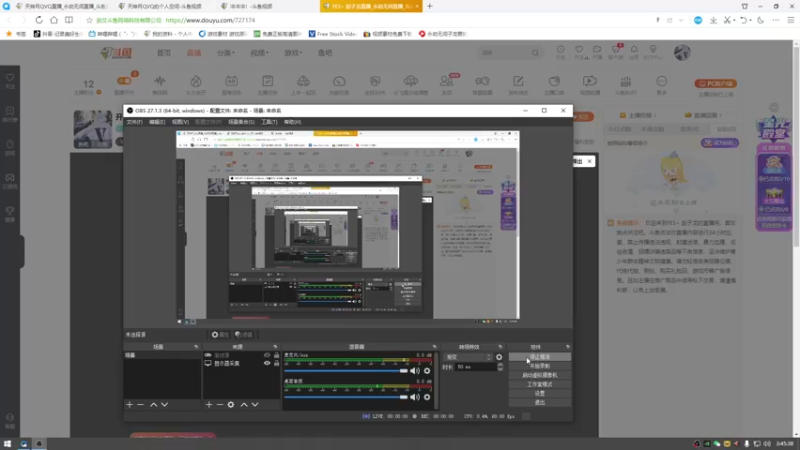Image resolution: width=800 pixels, height=450 pixels.
Task: Pop out the Scenes dock panel icon
Action: point(196,347)
